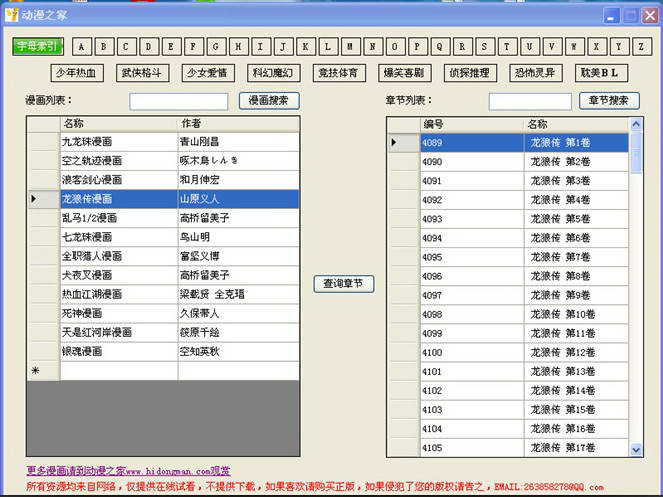
Task: Click author cell 鸟山明
Action: [238, 237]
